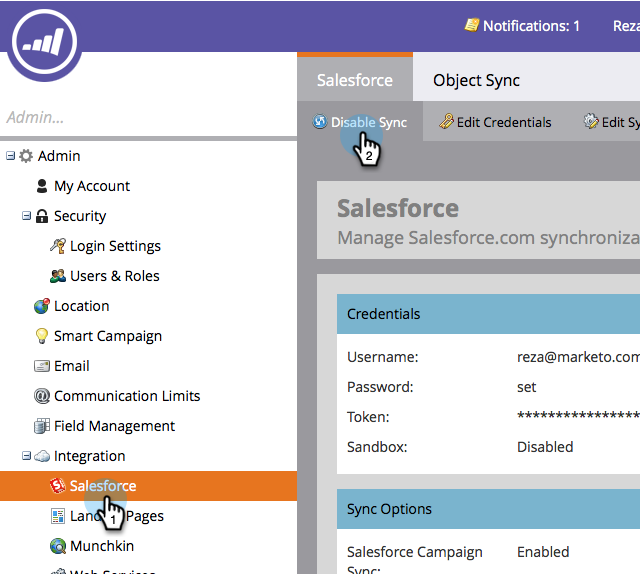Collapse the Admin tree node
The width and height of the screenshot is (641, 574).
(11, 156)
